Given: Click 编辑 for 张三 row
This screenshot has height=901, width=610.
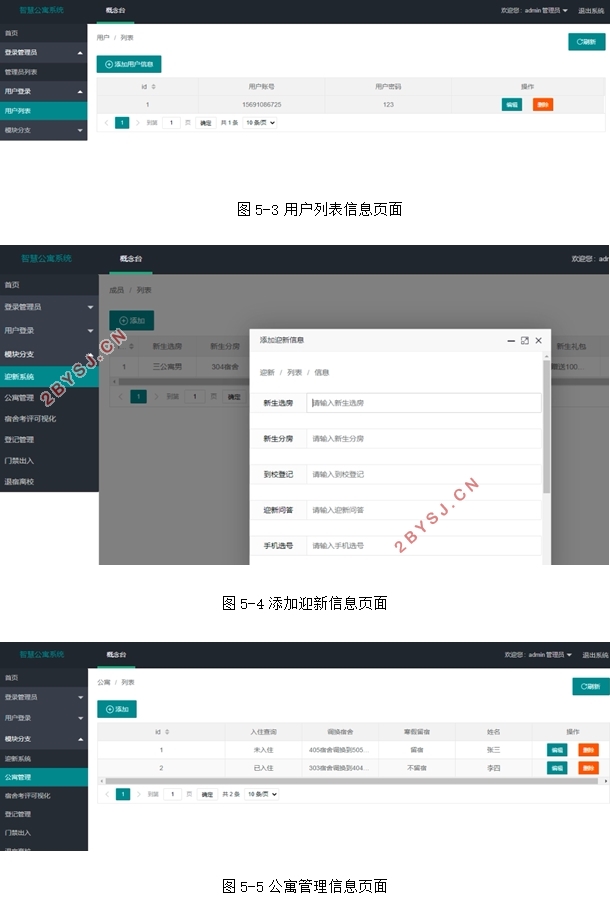Looking at the screenshot, I should pyautogui.click(x=557, y=750).
